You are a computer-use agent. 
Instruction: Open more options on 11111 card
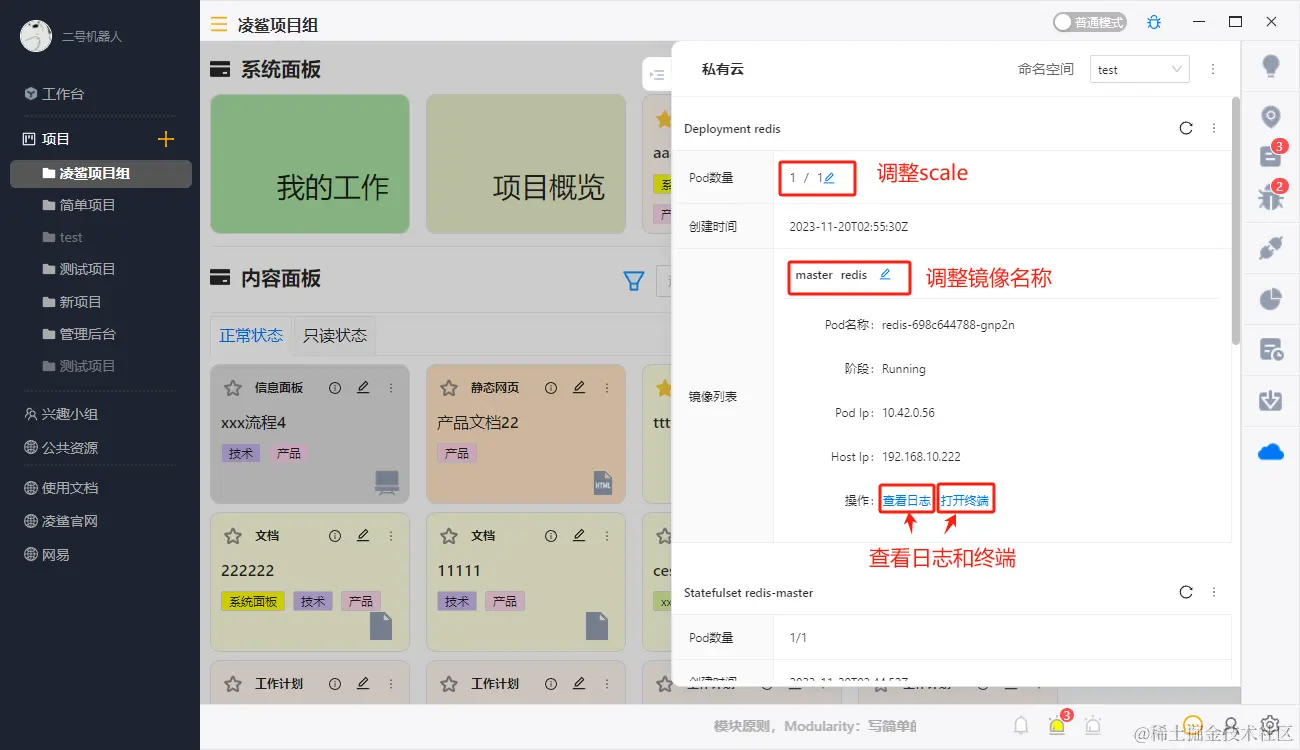coord(607,536)
